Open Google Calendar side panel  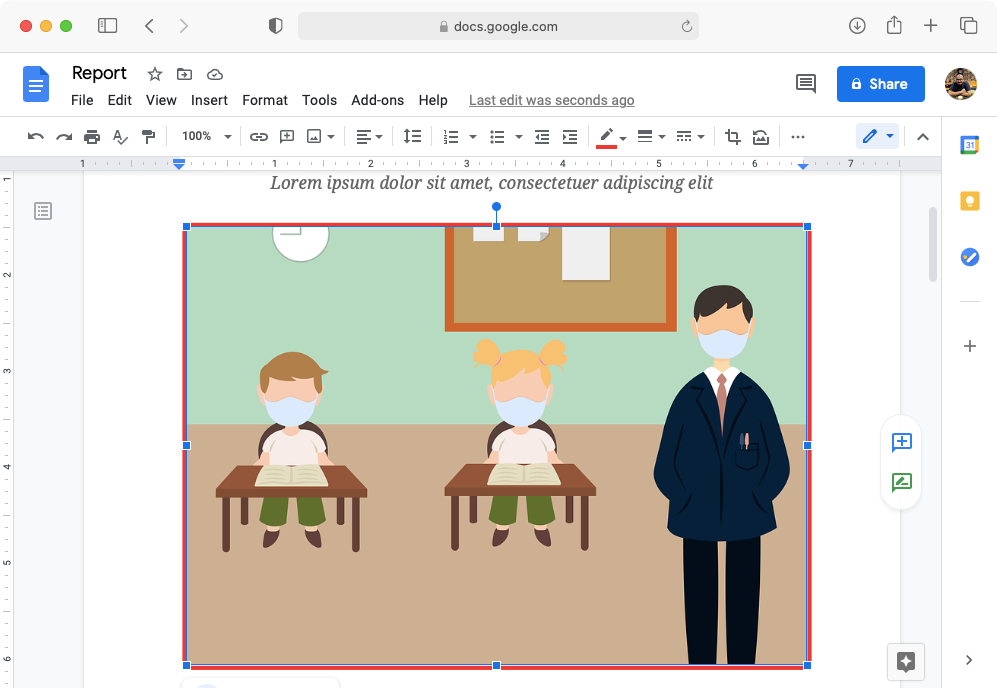tap(969, 145)
